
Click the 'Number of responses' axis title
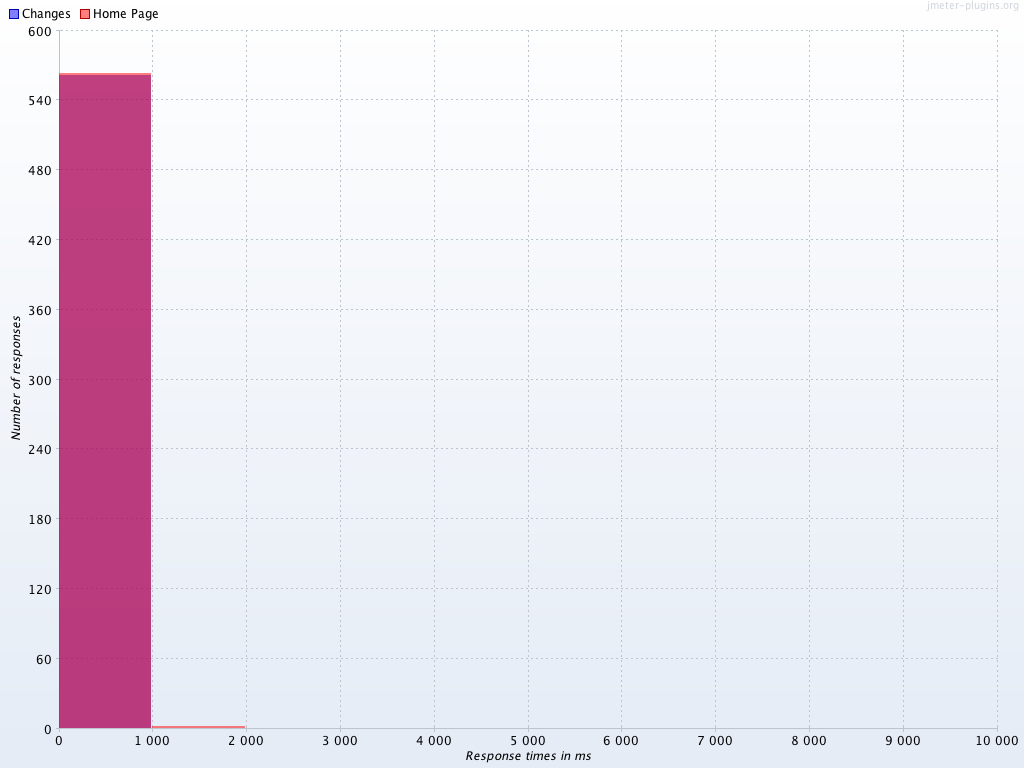pos(16,378)
